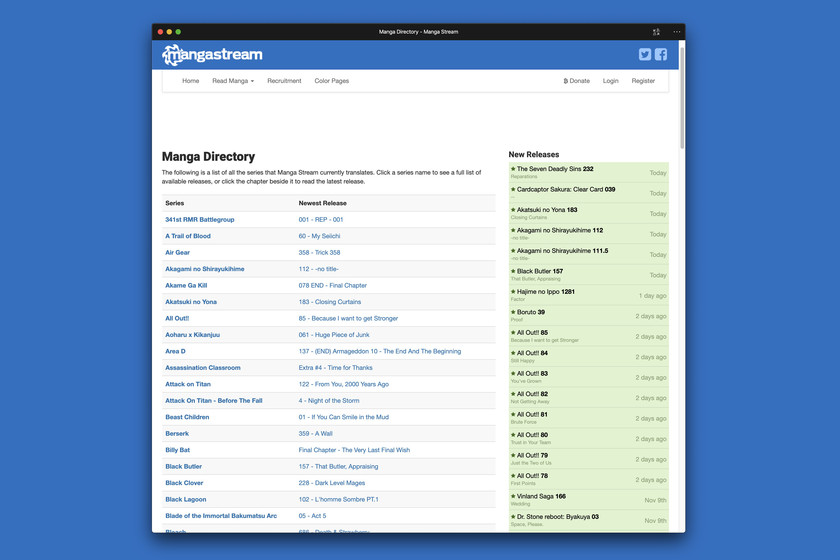Open the Recruitment page
Viewport: 840px width, 560px height.
pyautogui.click(x=284, y=81)
